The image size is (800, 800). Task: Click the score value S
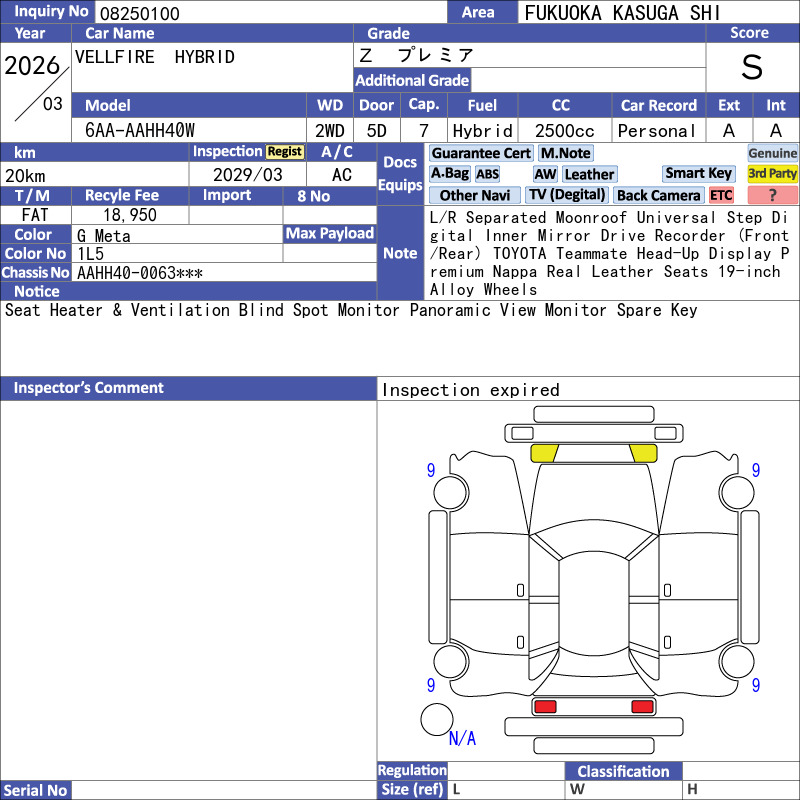(x=752, y=67)
